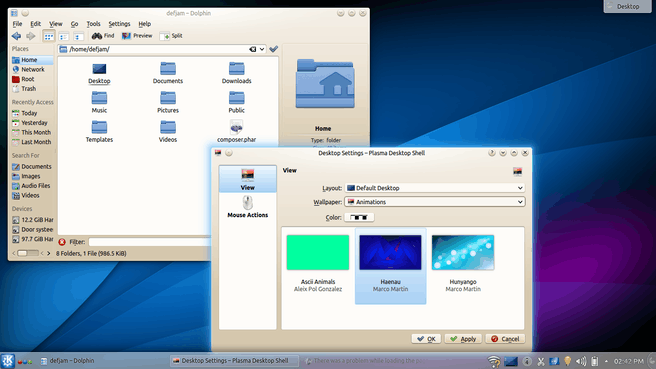656x369 pixels.
Task: Click Desktop Settings taskbar entry
Action: [x=235, y=361]
